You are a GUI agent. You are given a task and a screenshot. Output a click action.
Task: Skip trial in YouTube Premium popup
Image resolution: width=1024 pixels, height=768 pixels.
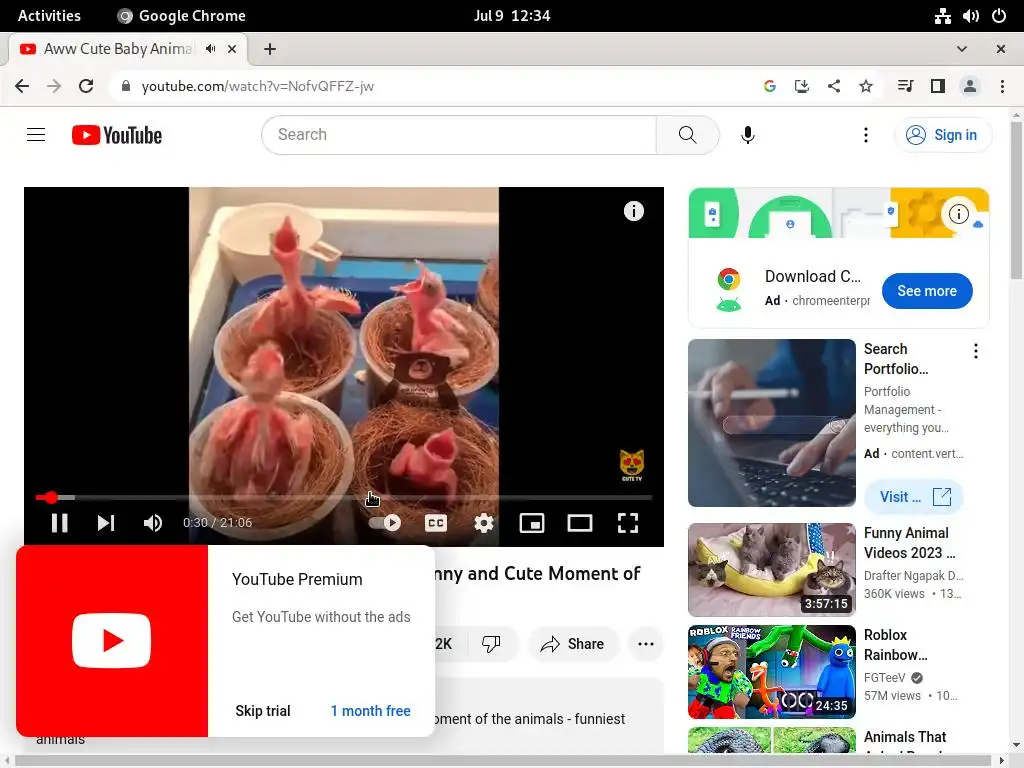(263, 711)
